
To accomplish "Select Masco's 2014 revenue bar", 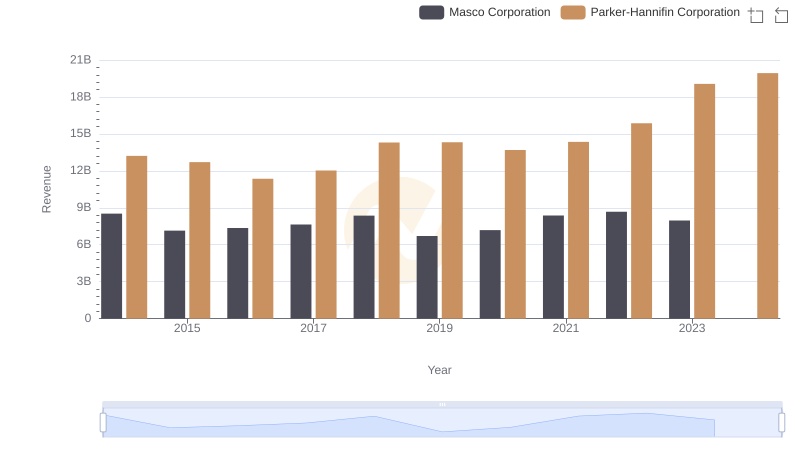I will [x=112, y=266].
